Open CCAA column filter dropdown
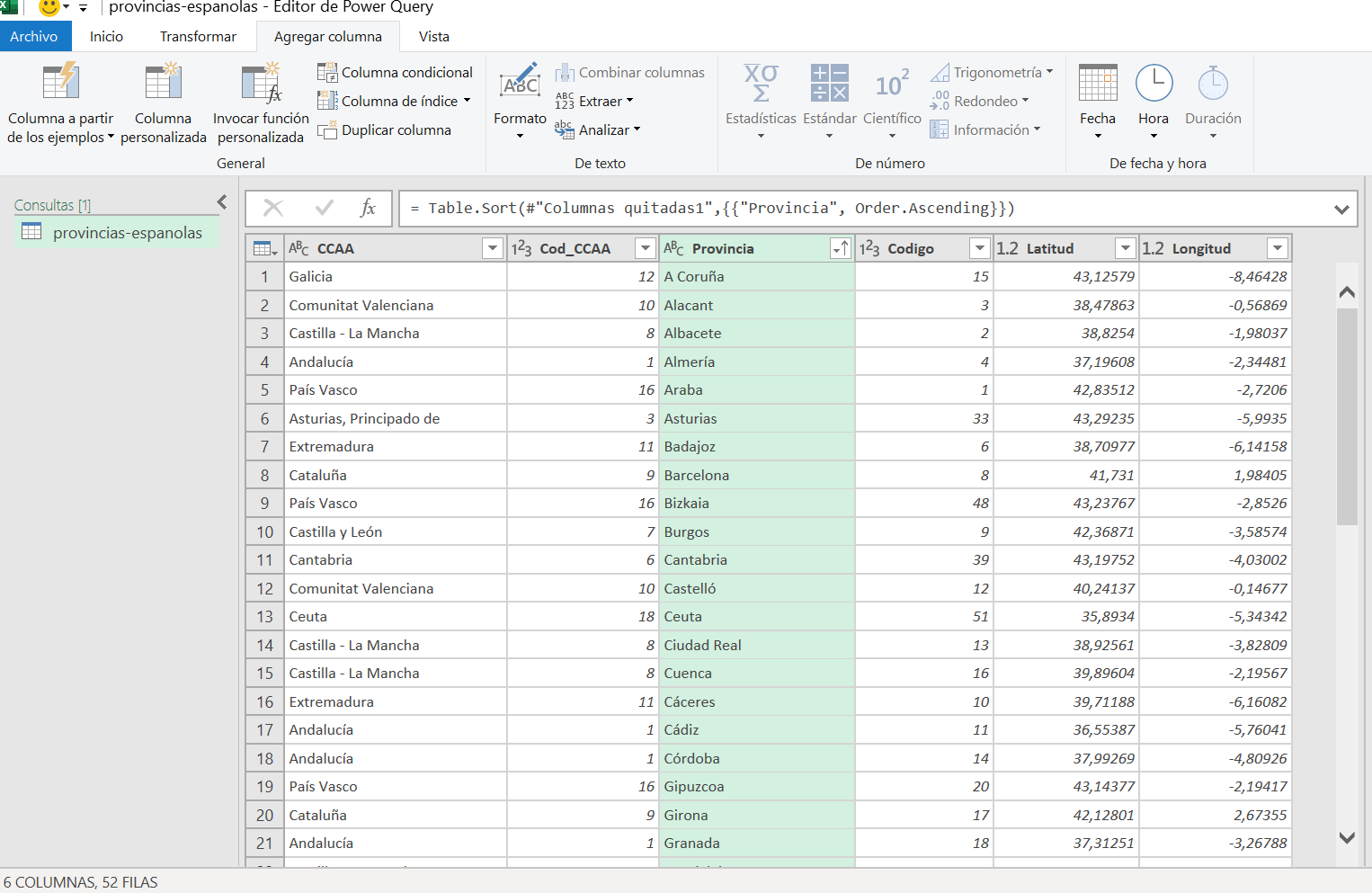This screenshot has height=893, width=1372. 492,248
